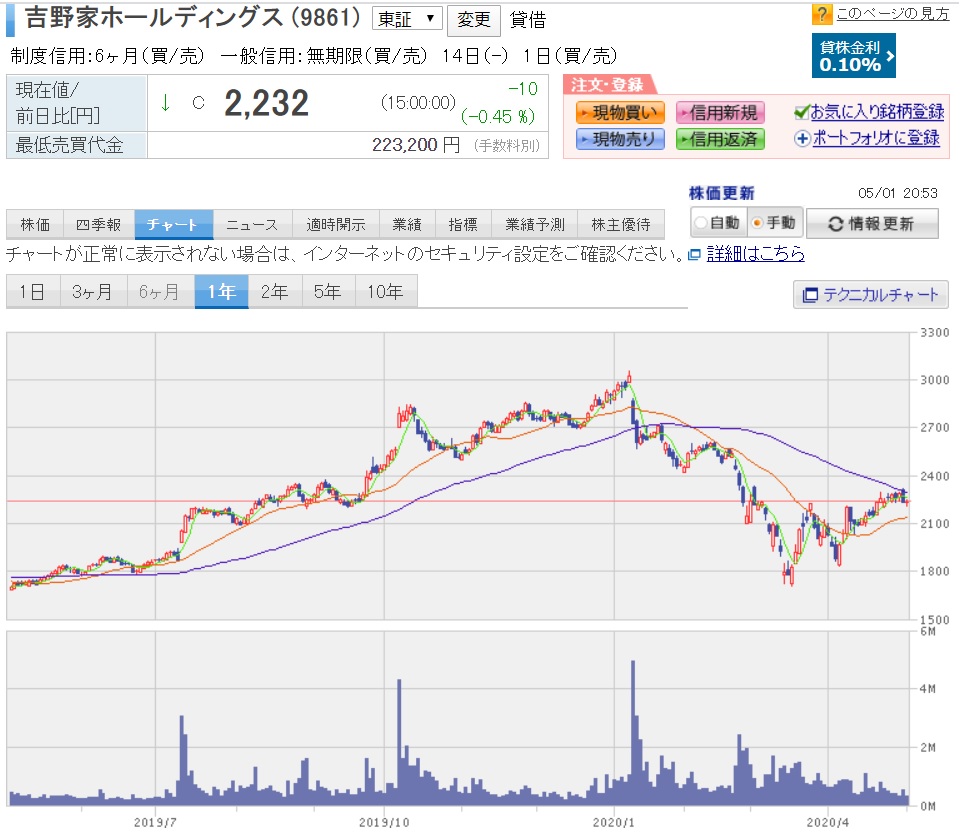Click the 2019/10 date axis label

384,822
